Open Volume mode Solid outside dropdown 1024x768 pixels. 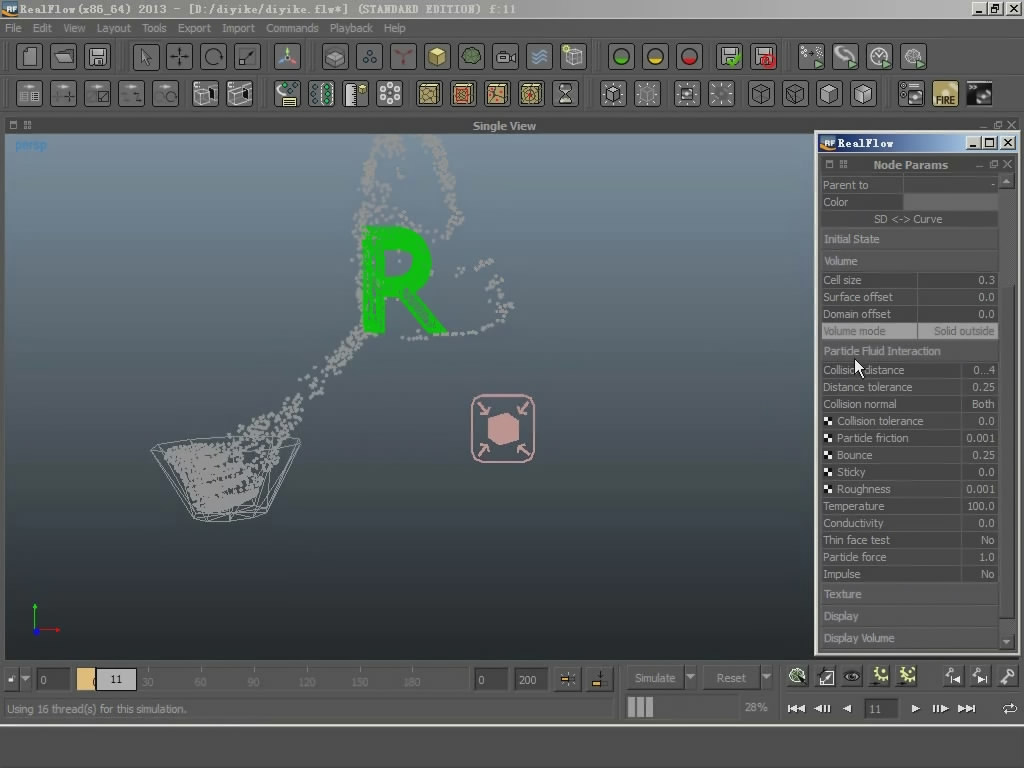[957, 331]
